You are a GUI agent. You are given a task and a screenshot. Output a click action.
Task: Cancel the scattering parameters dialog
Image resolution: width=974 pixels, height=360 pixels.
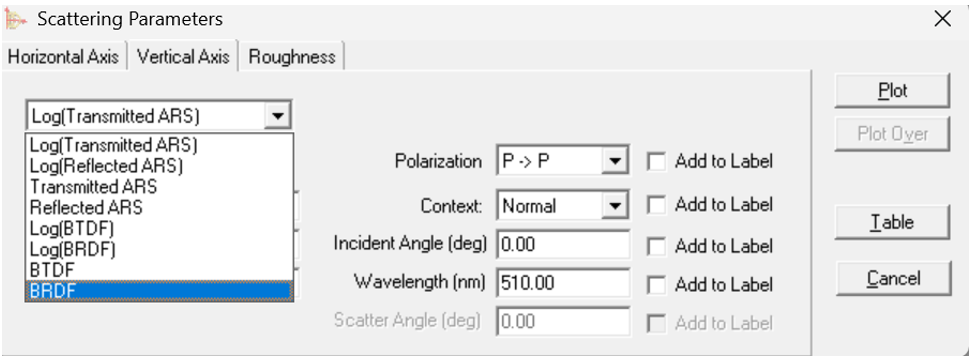click(x=893, y=279)
